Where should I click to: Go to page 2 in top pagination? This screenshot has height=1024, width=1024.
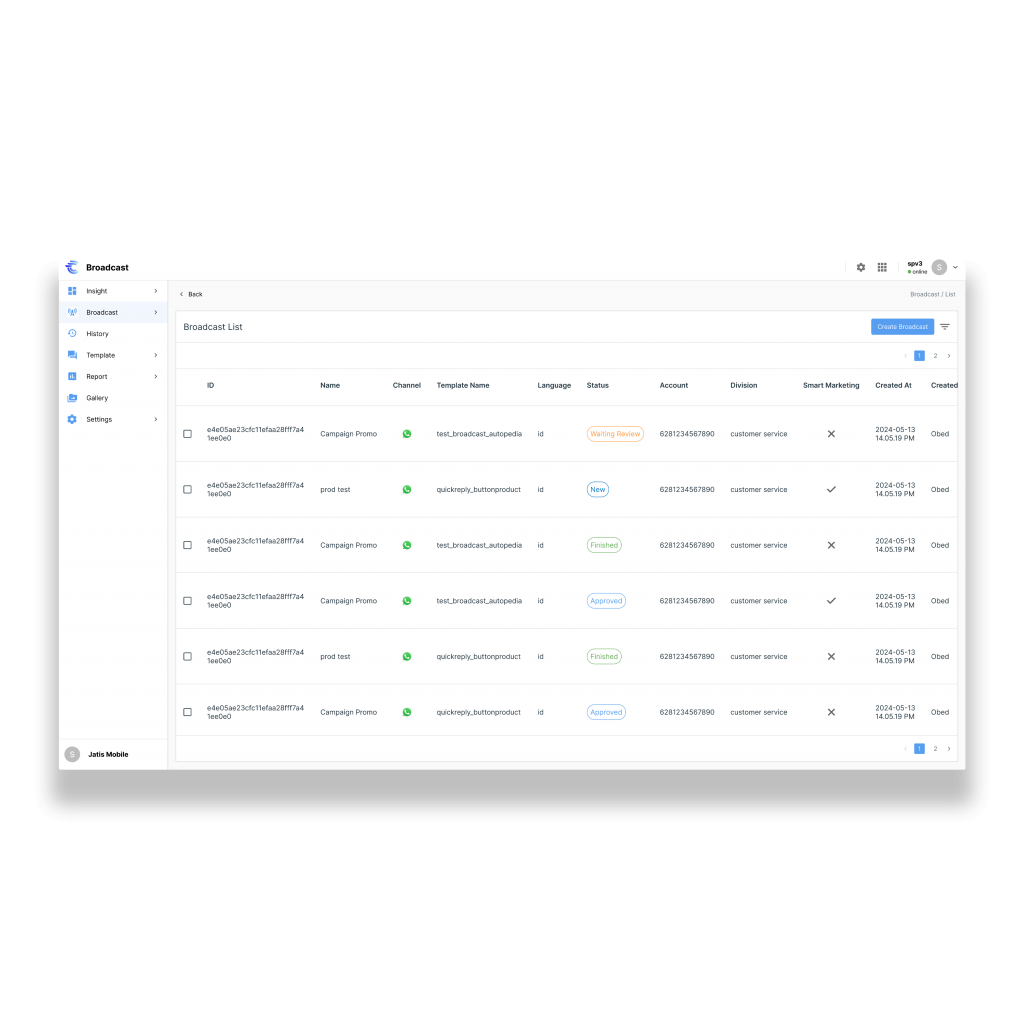pos(935,356)
